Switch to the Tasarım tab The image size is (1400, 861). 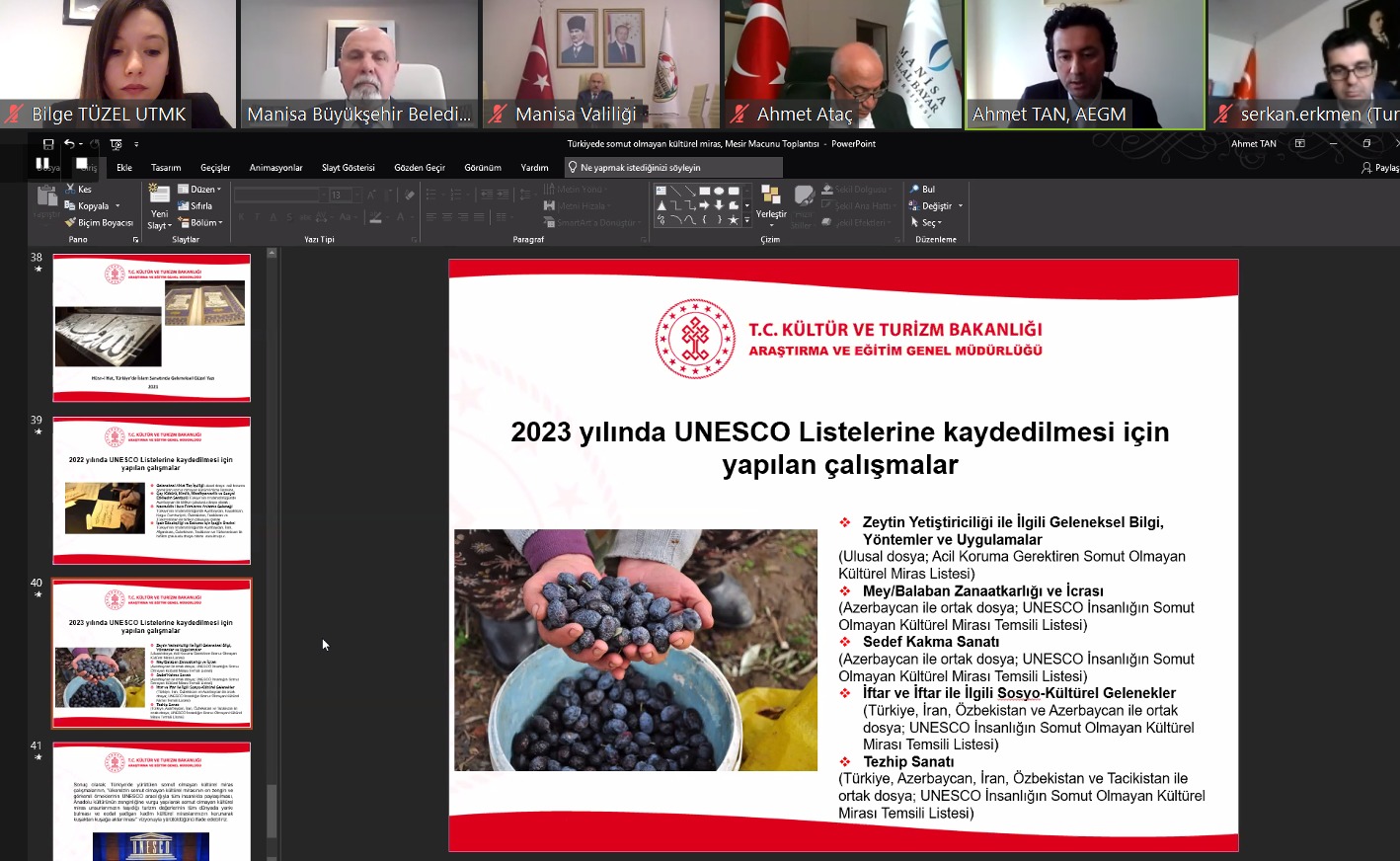(x=166, y=168)
